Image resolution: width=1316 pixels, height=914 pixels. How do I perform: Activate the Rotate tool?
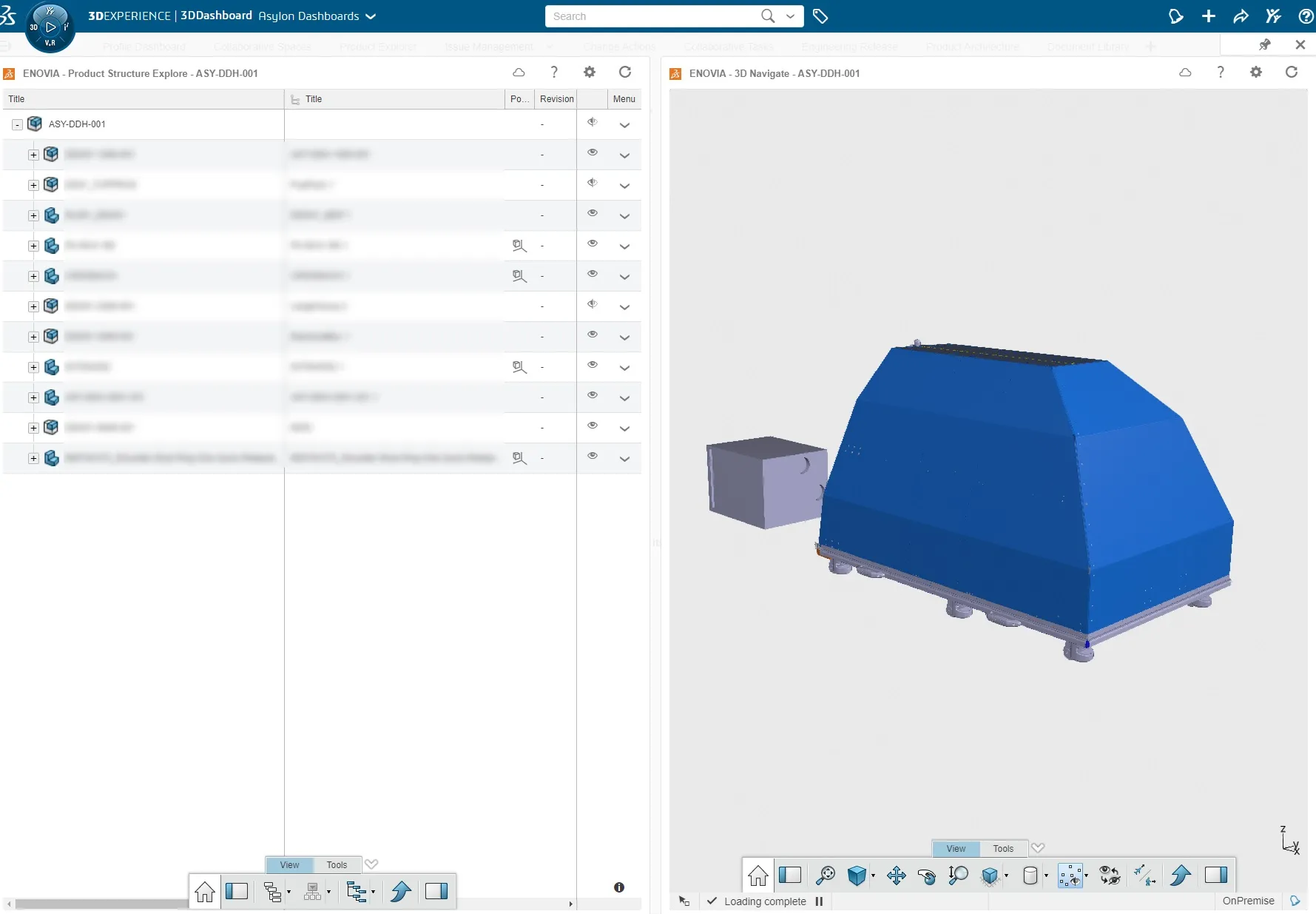pos(926,876)
